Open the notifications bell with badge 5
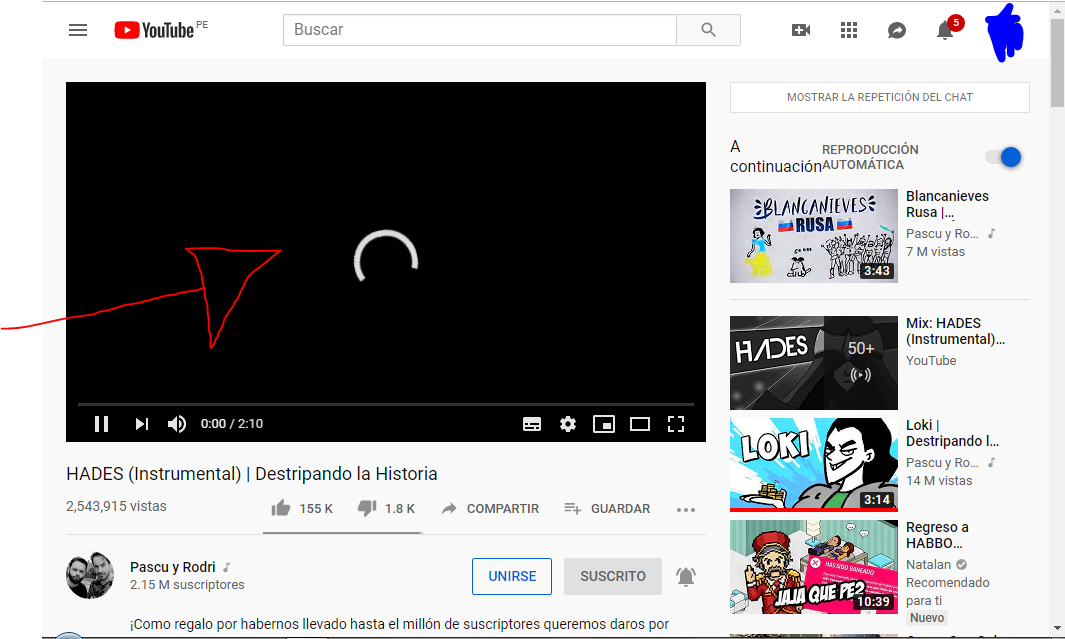Image resolution: width=1065 pixels, height=639 pixels. pos(945,30)
